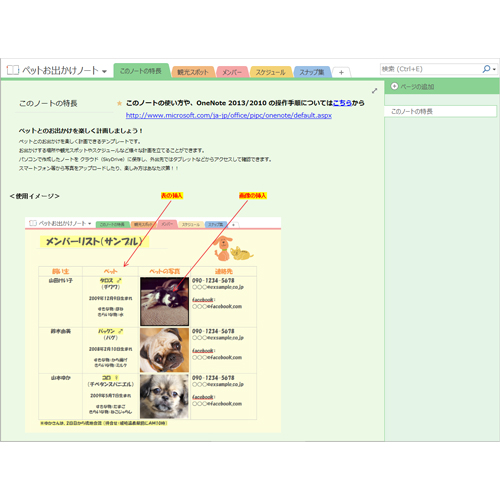Open the microsoft.com onenote URL link
Screen dimensions: 500x500
[229, 115]
